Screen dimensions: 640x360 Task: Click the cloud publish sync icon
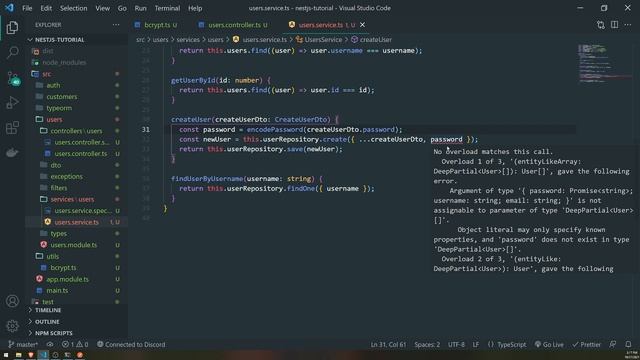point(50,344)
